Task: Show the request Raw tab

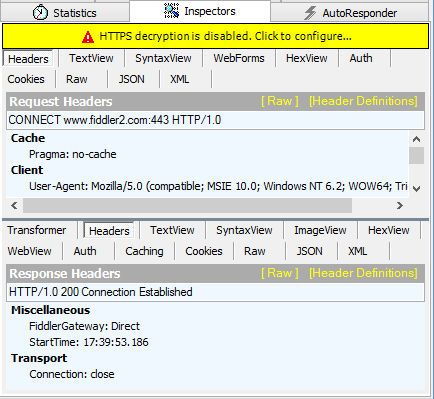Action: click(77, 79)
